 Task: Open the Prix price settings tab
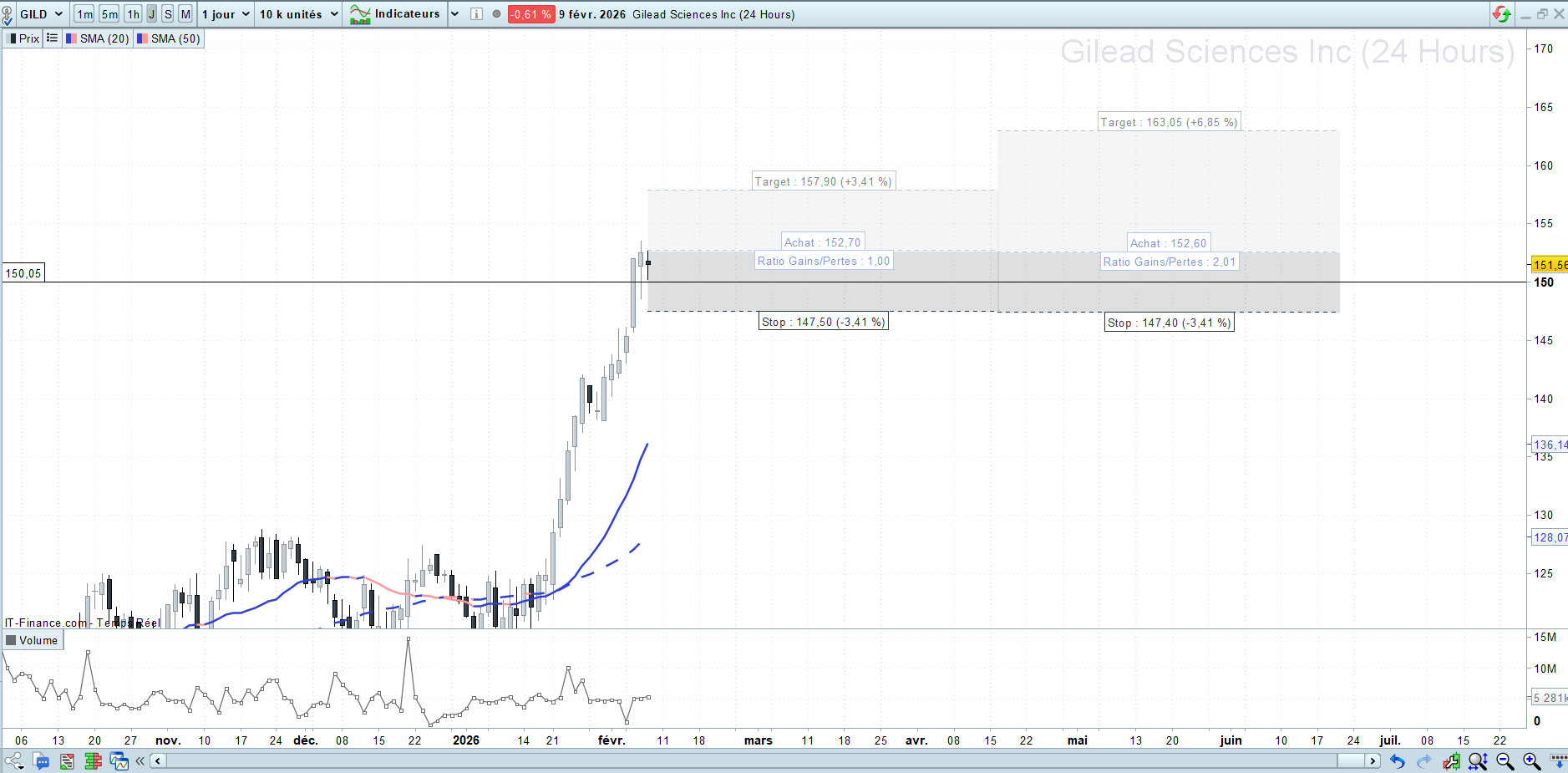[x=23, y=38]
